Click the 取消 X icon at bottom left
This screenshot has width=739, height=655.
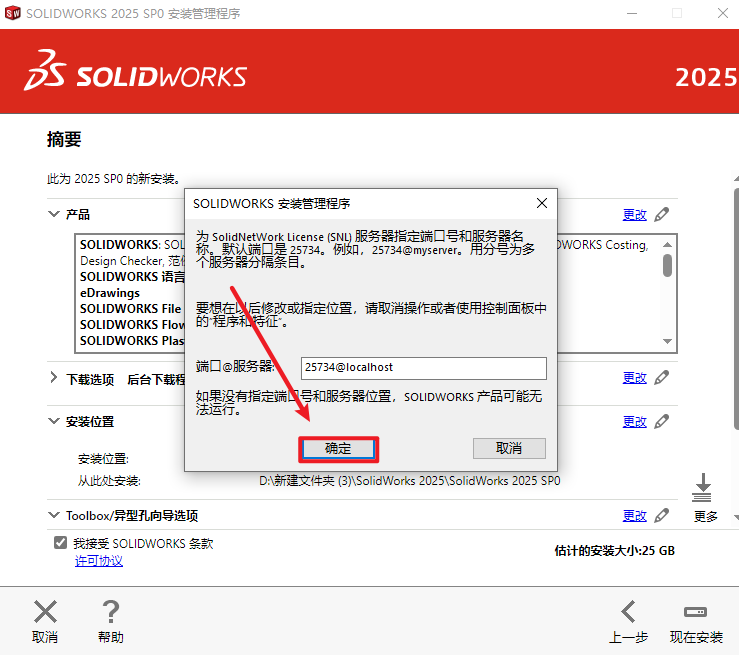pos(45,612)
